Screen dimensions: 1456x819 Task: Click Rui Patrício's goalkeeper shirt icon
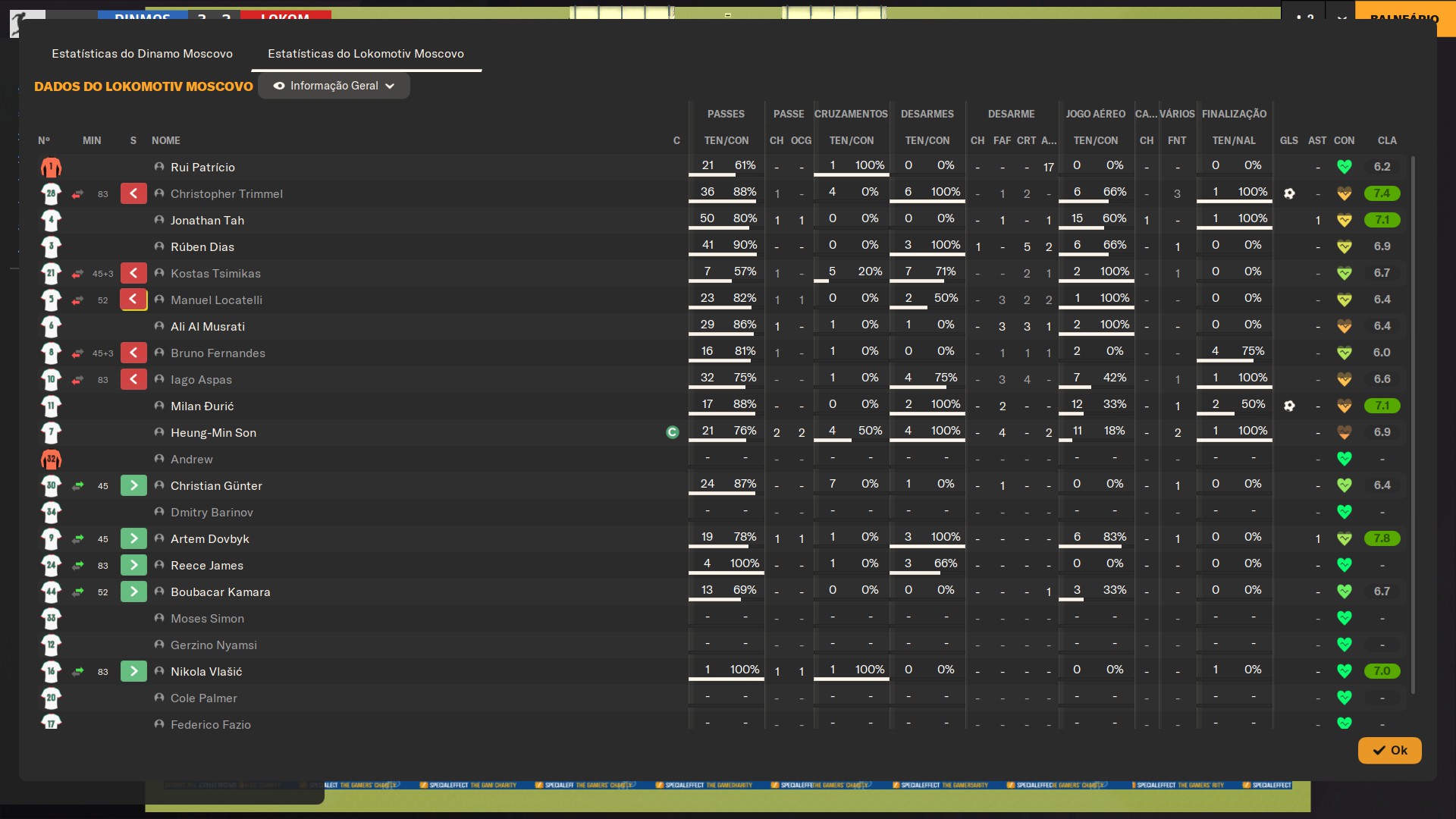tap(51, 167)
